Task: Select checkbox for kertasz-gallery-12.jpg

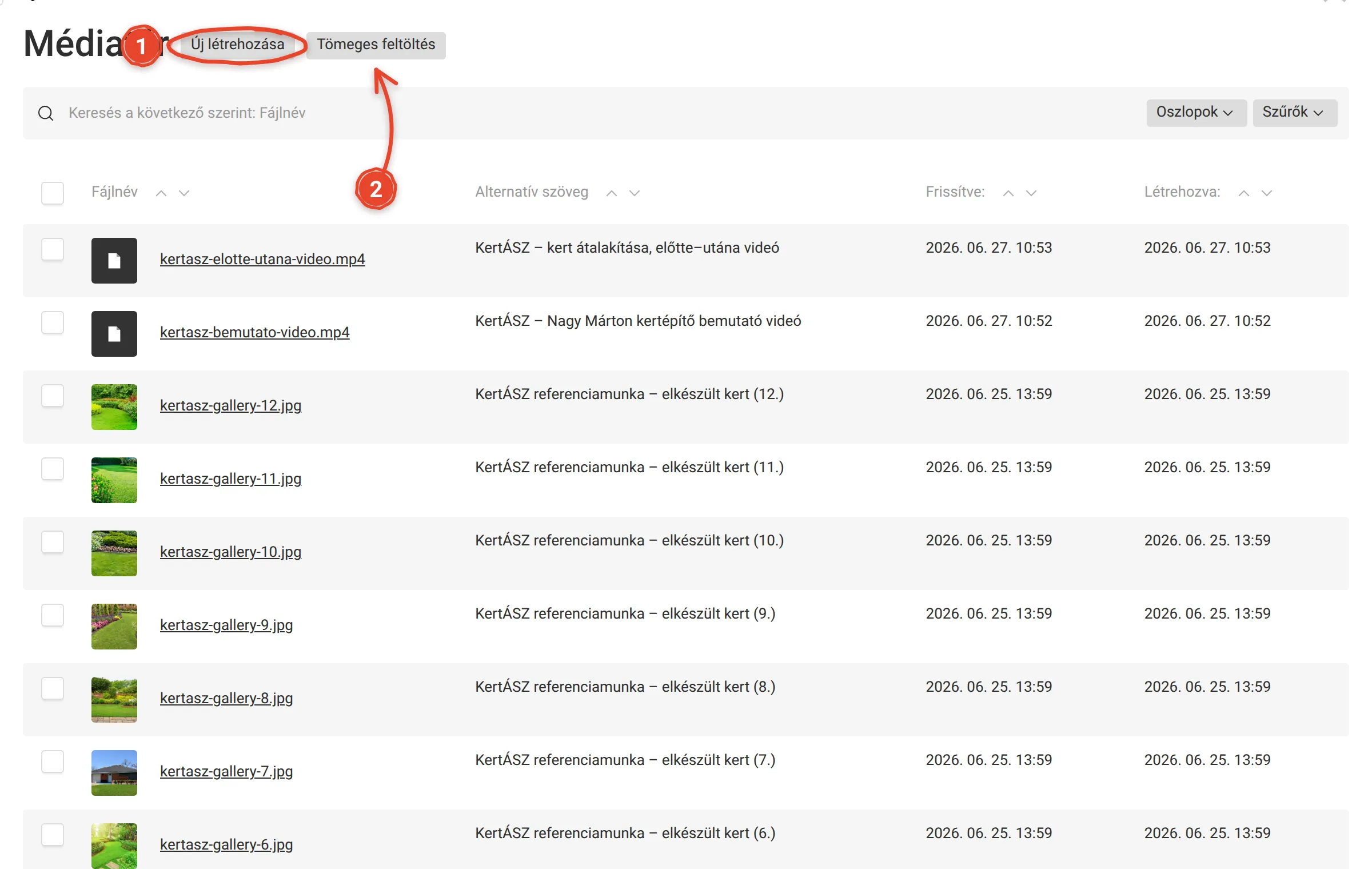Action: pos(53,396)
